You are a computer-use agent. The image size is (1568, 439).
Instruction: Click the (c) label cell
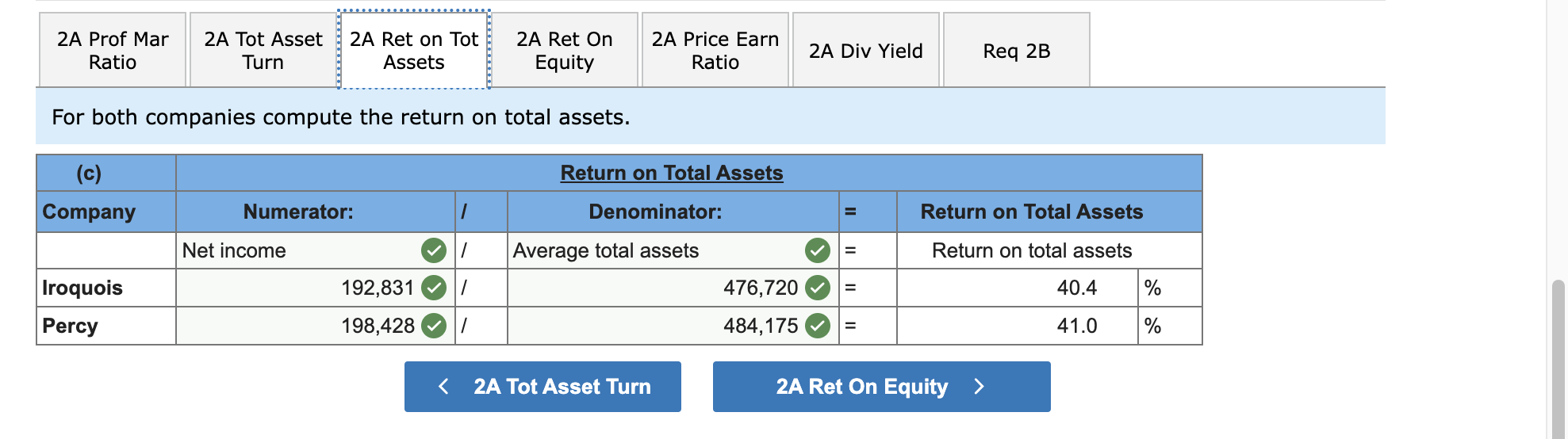pos(89,173)
